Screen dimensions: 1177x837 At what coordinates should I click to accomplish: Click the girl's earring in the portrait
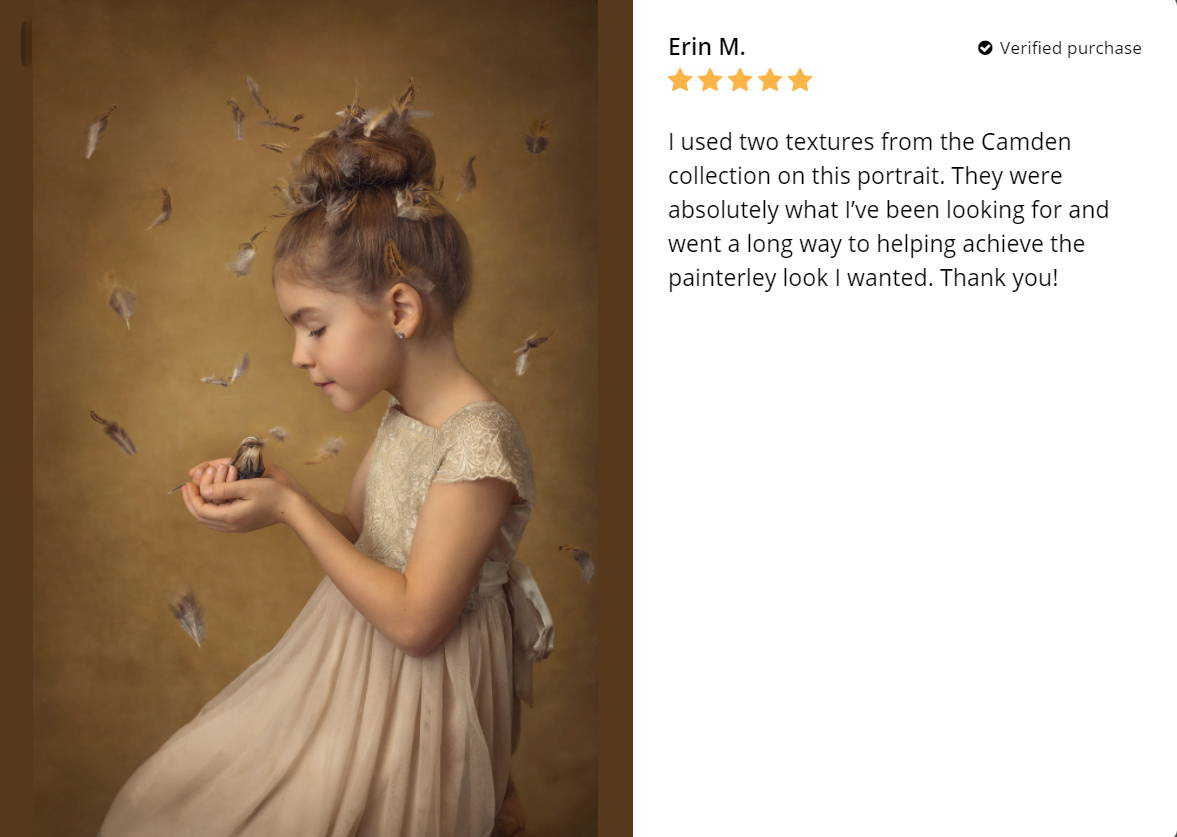point(401,335)
